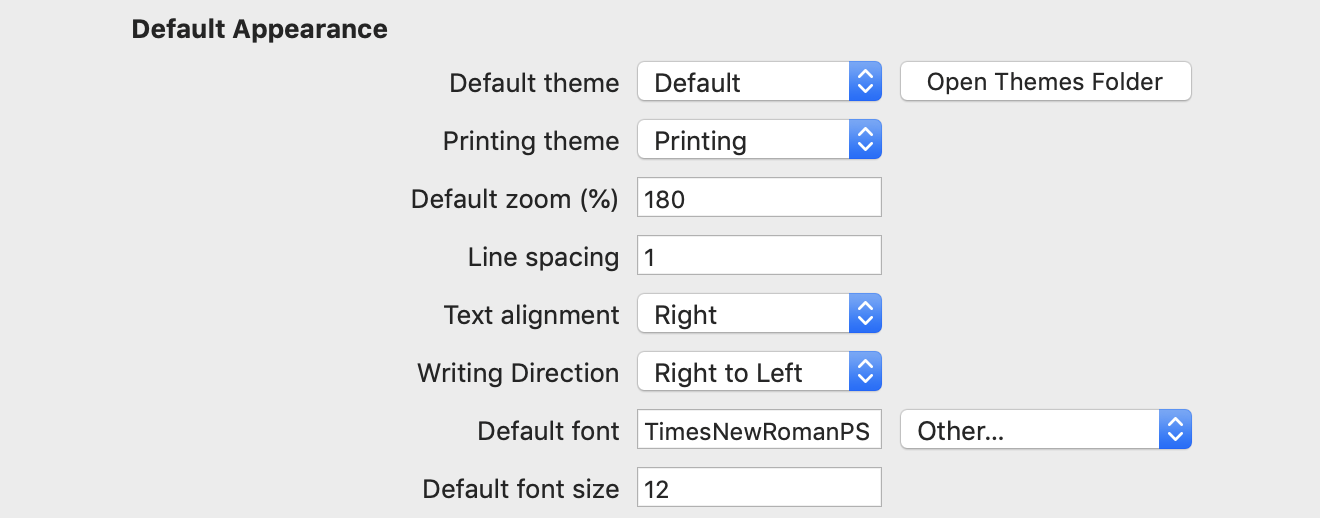1320x518 pixels.
Task: Click the Default font text field
Action: tap(759, 431)
